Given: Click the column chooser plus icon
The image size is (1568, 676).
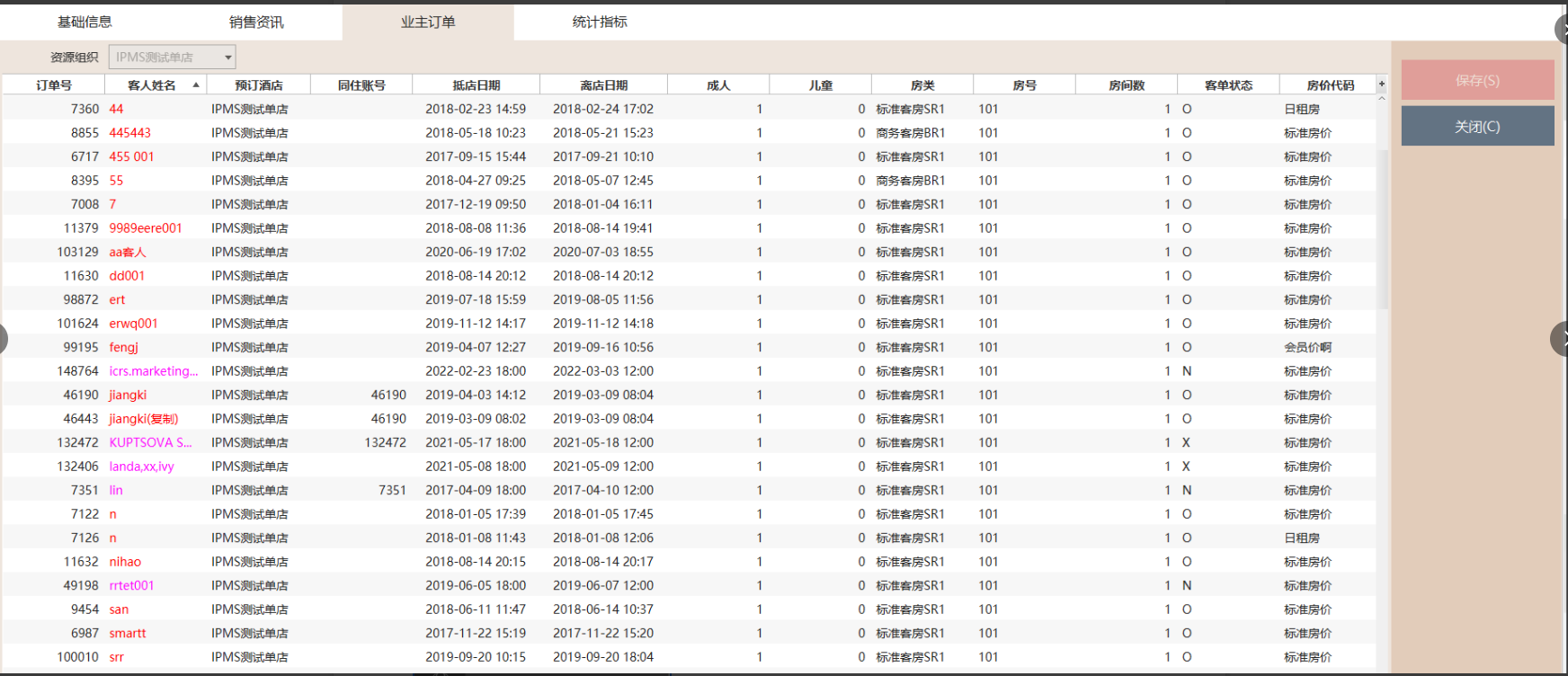Looking at the screenshot, I should [x=1382, y=84].
